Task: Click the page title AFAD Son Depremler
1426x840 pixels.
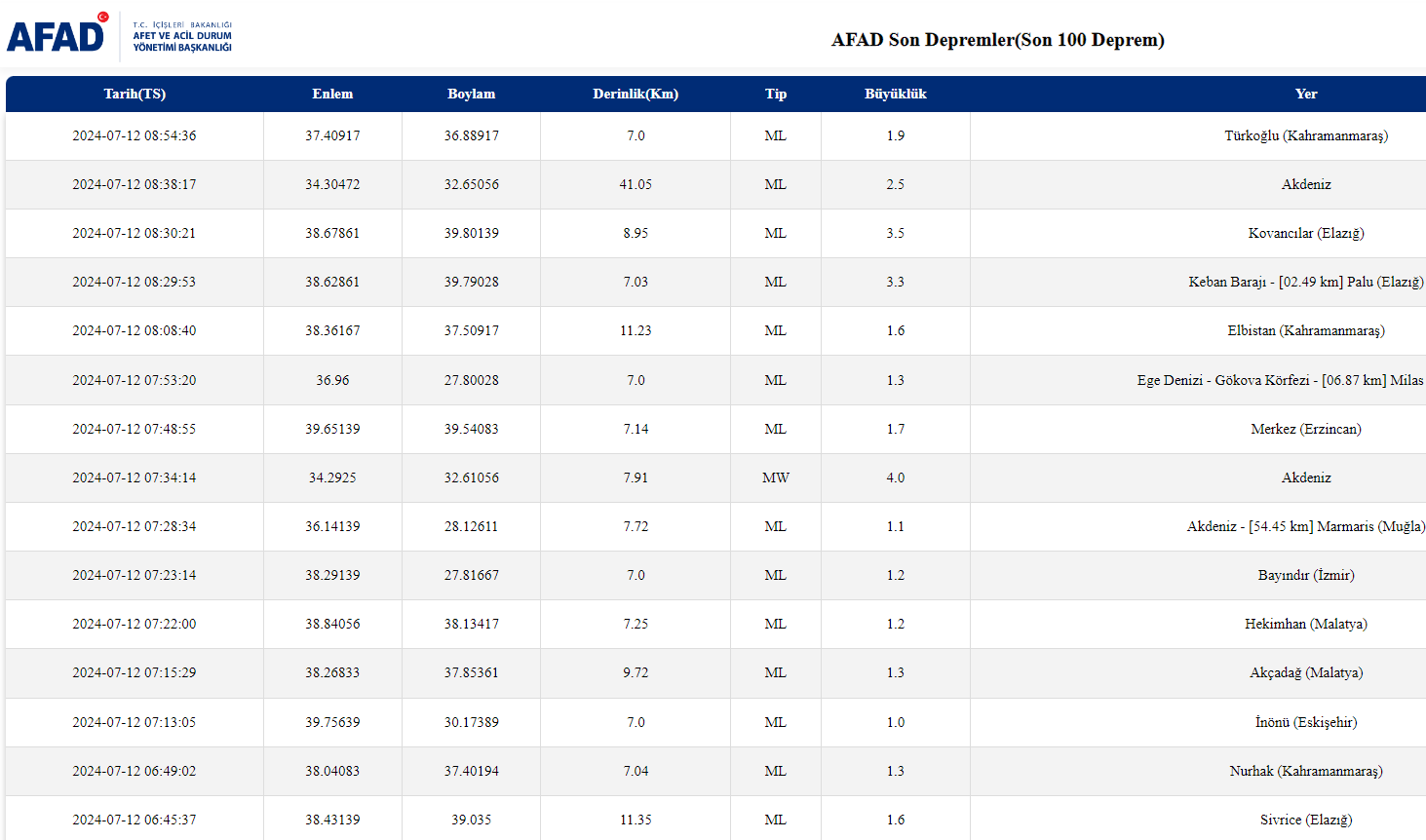Action: tap(998, 40)
